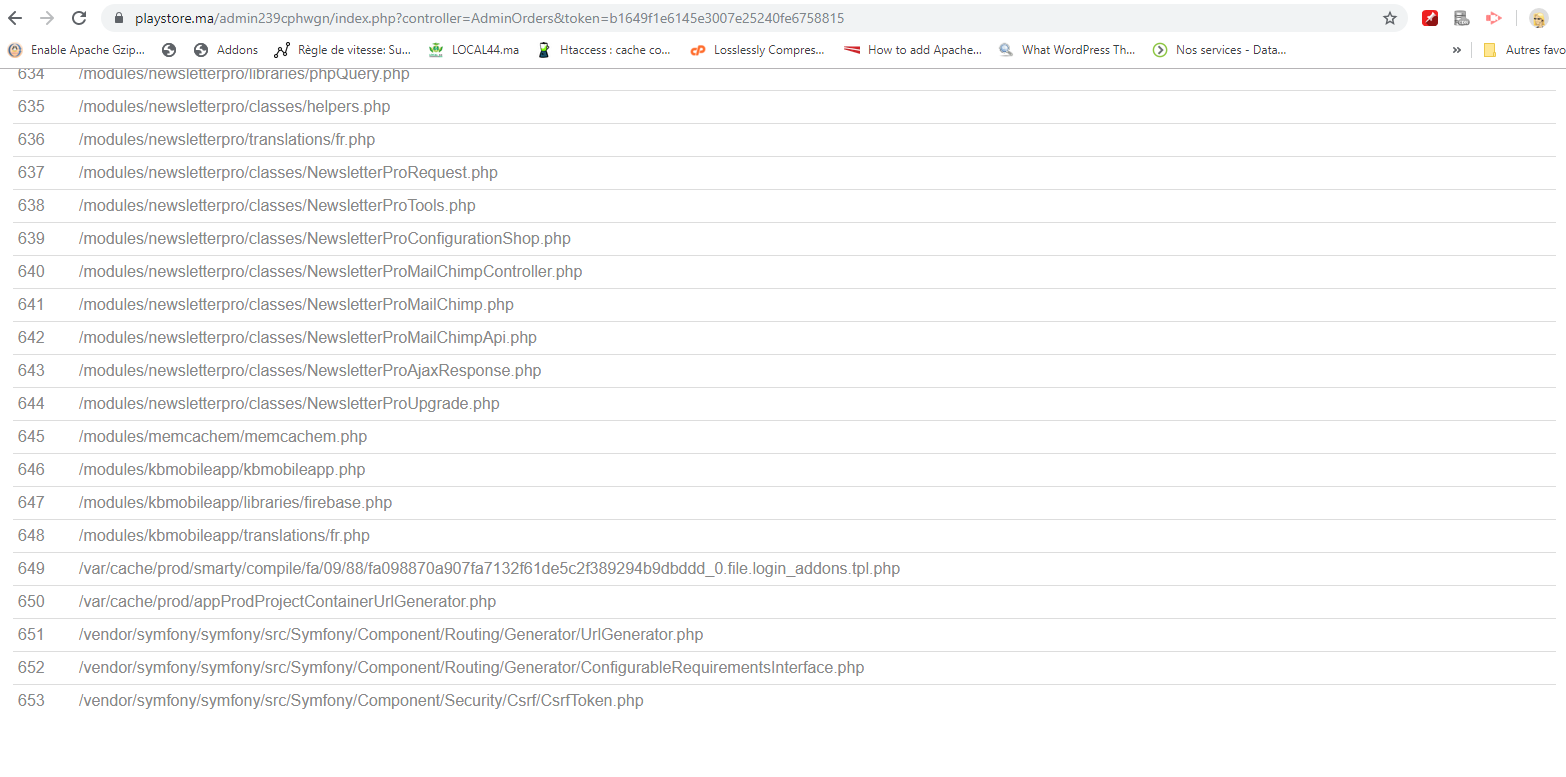Toggle the bookmark star for this page
Image resolution: width=1566 pixels, height=777 pixels.
pyautogui.click(x=1390, y=17)
